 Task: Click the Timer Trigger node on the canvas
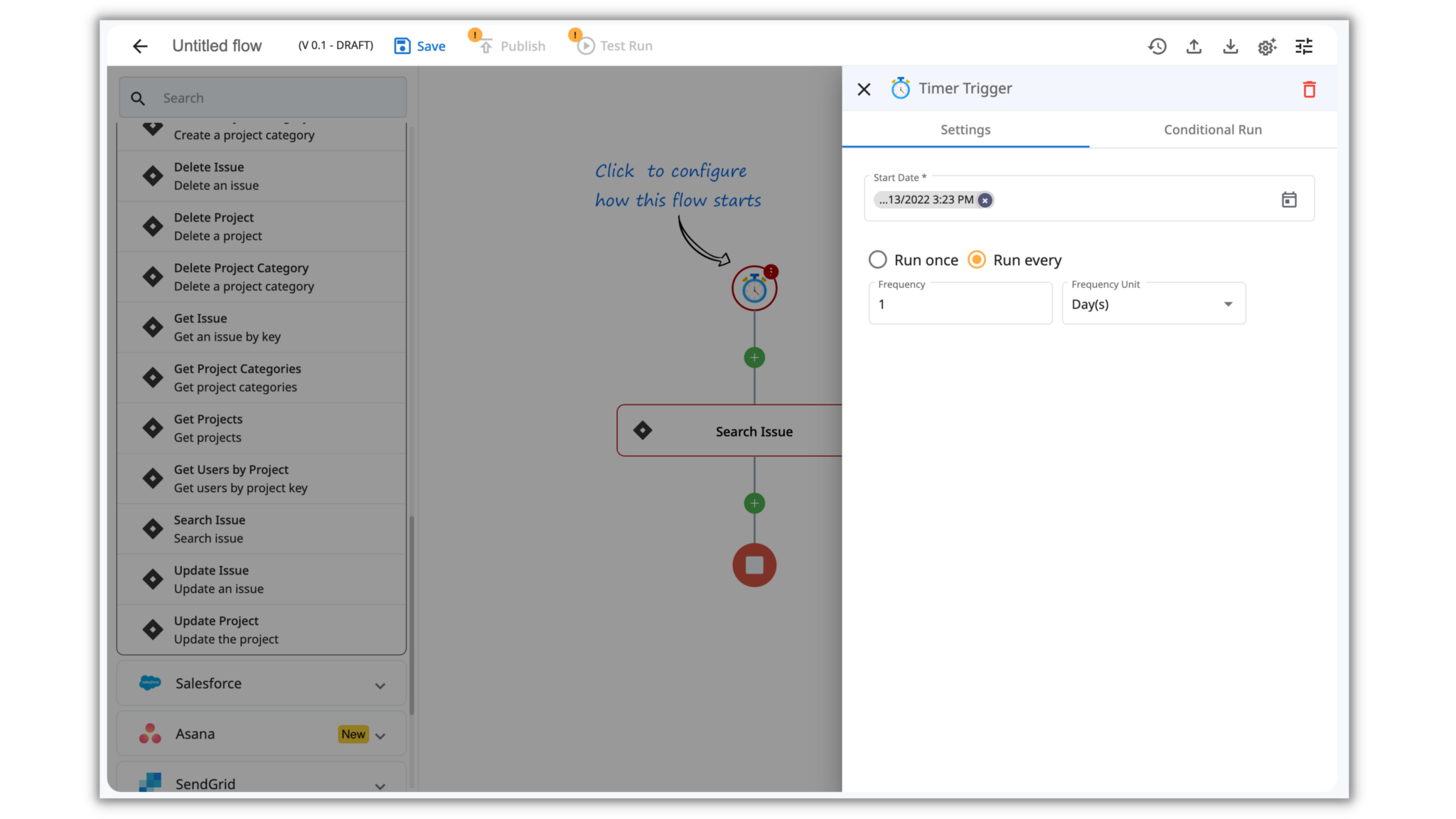pos(754,288)
